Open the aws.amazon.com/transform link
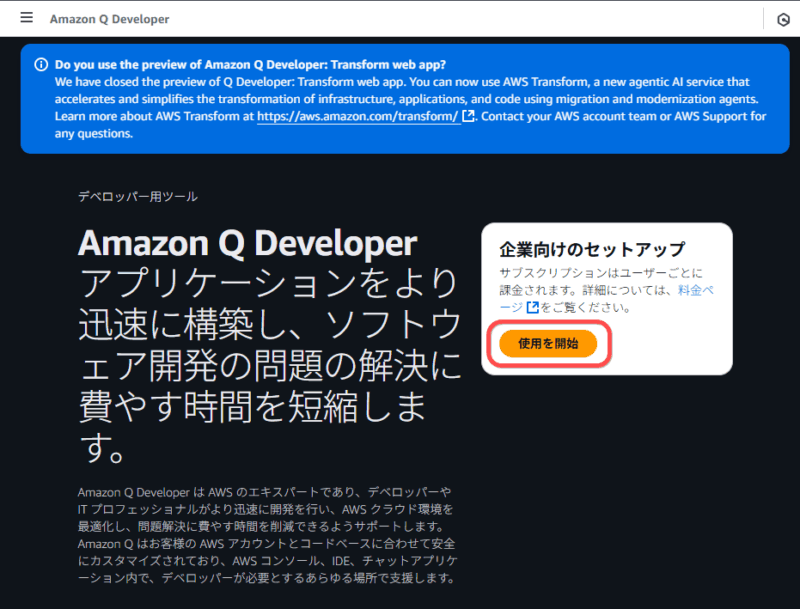Screen dimensions: 800x609 pyautogui.click(x=358, y=116)
